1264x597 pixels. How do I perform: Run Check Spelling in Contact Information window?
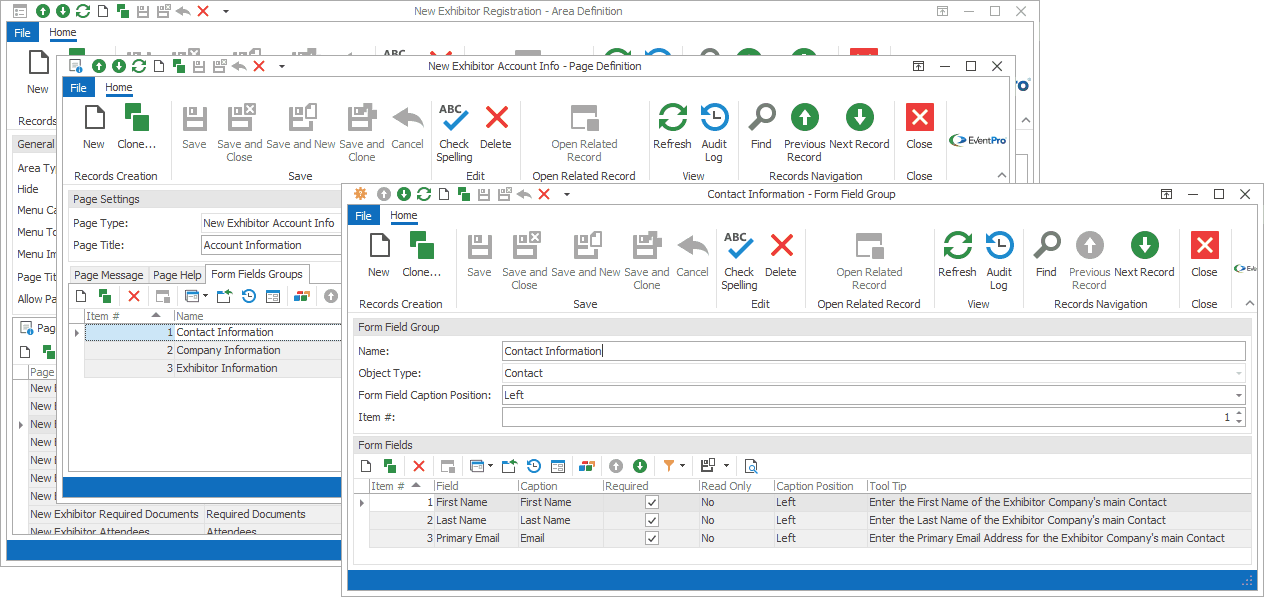739,260
